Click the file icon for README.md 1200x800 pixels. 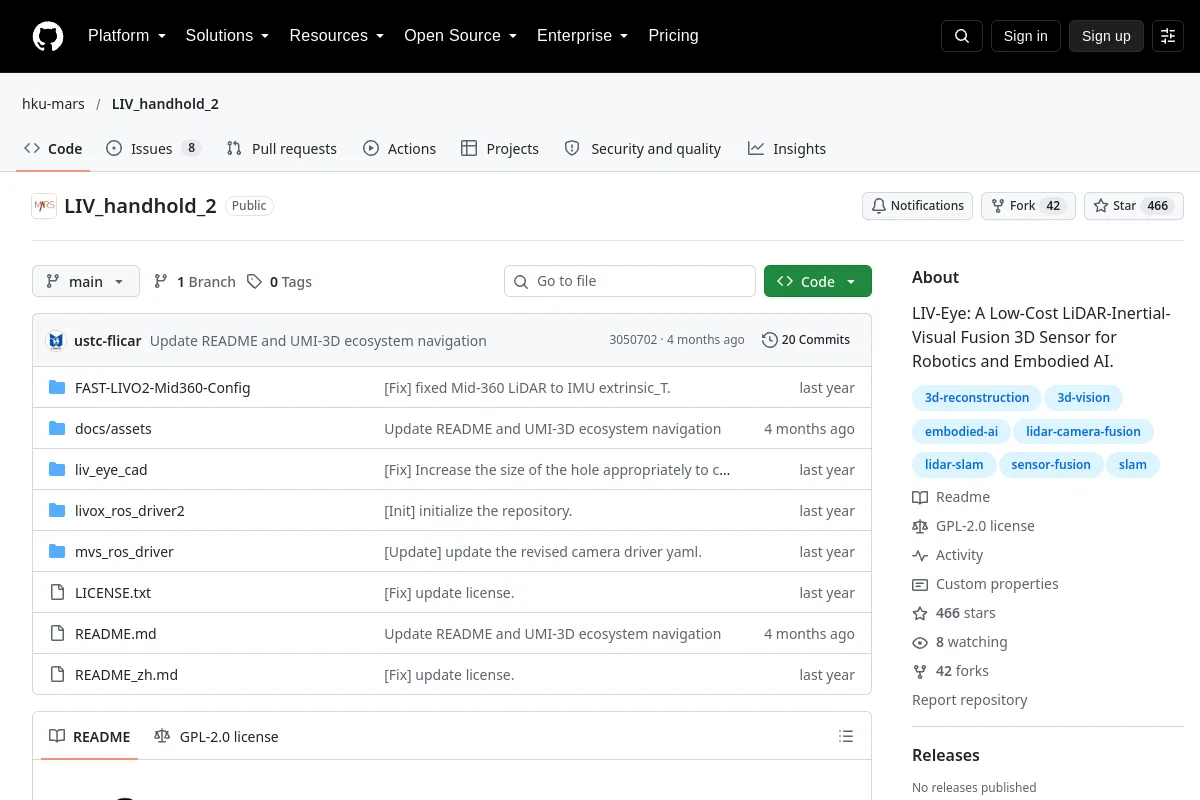(x=57, y=634)
